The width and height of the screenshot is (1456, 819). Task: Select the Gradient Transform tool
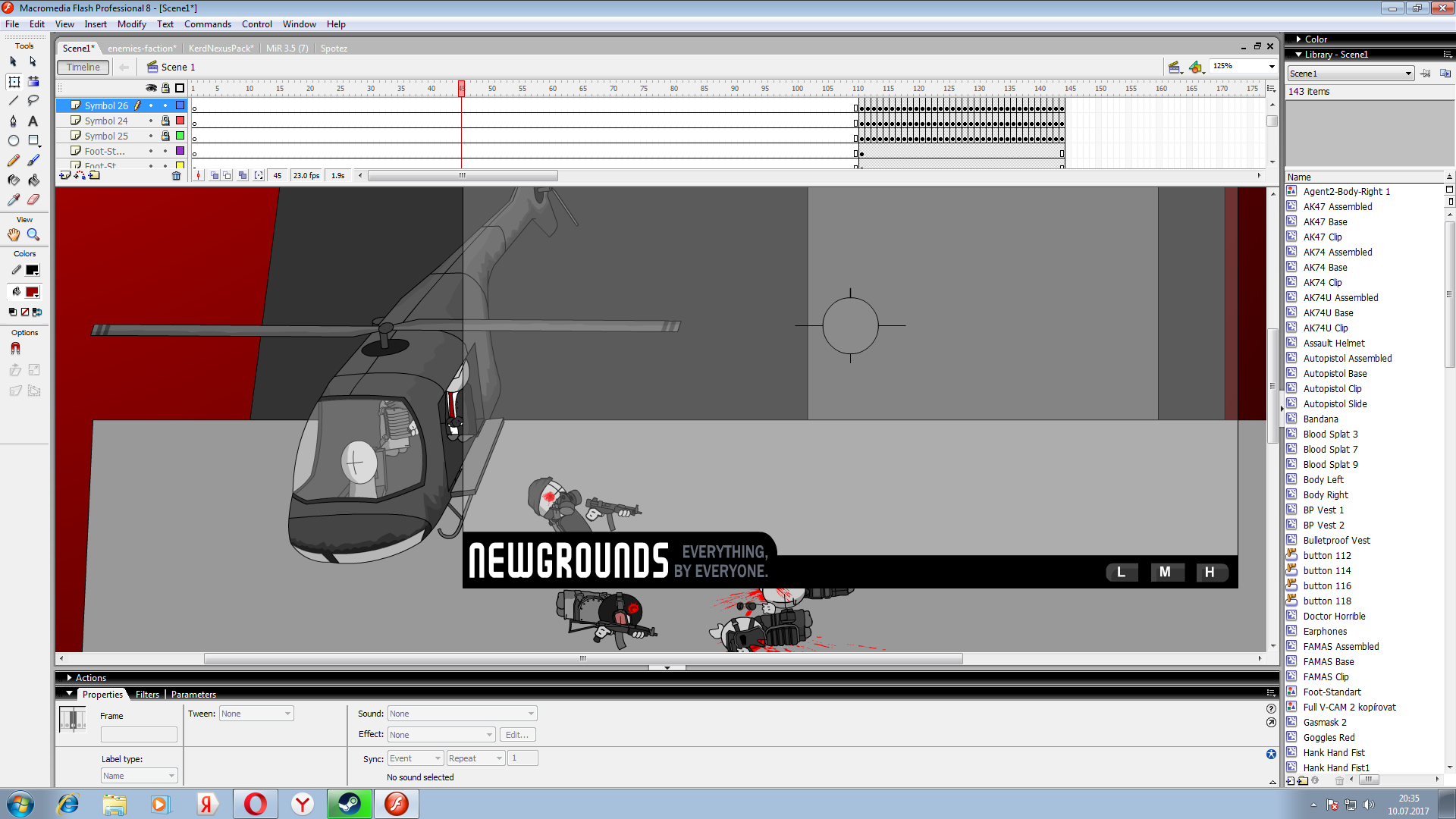[x=33, y=81]
